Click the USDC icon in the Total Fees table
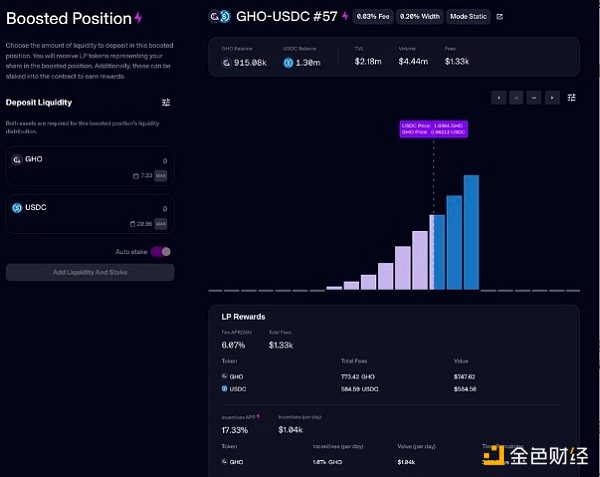This screenshot has height=477, width=600. click(x=225, y=389)
